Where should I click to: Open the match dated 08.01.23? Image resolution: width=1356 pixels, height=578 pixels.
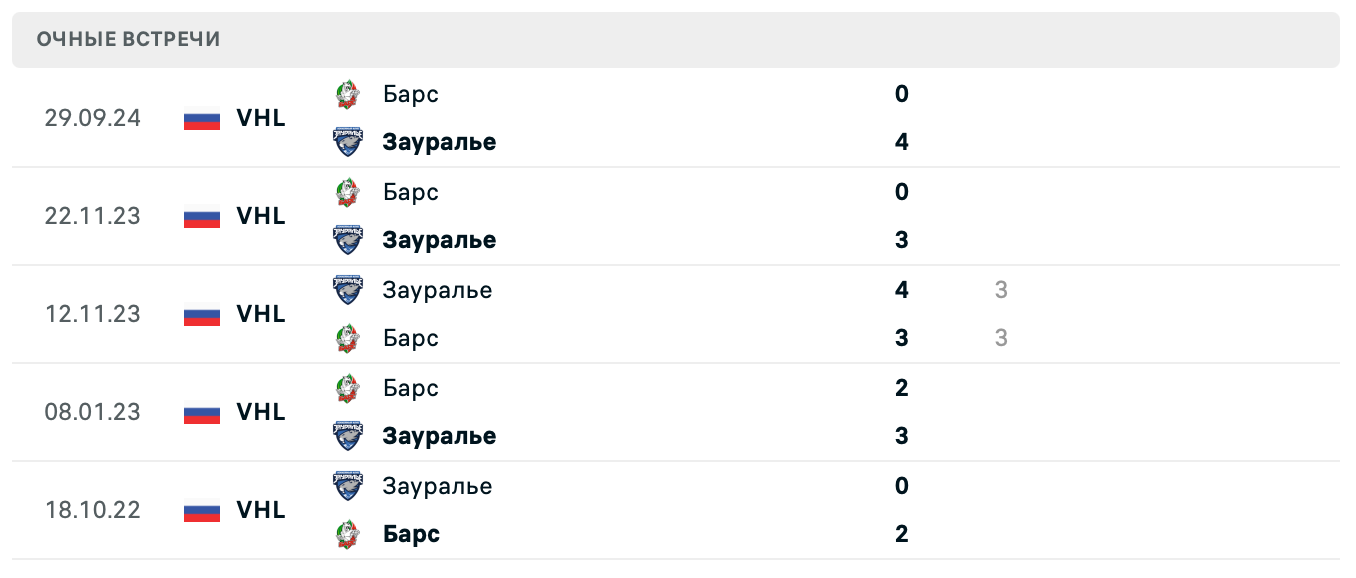click(93, 412)
